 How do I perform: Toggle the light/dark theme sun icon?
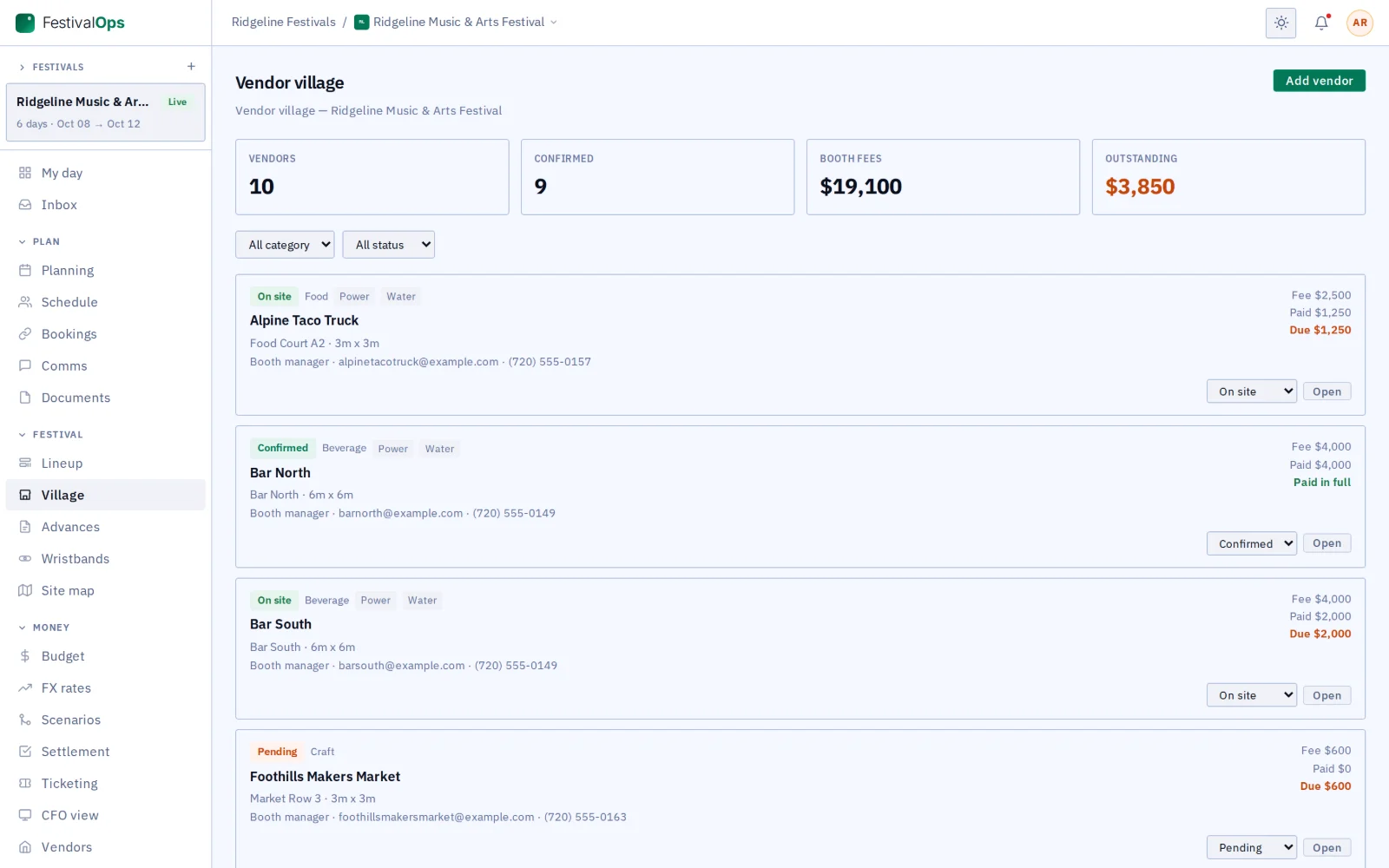(x=1280, y=23)
